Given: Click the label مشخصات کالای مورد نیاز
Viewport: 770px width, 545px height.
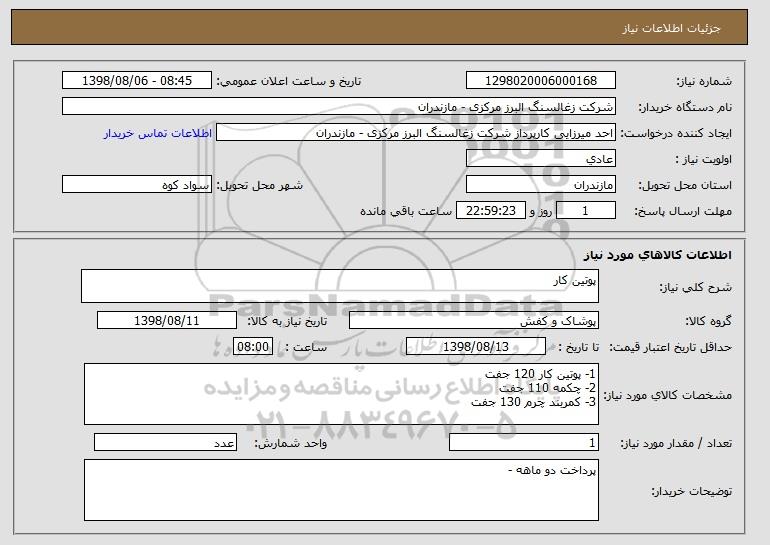Looking at the screenshot, I should coord(667,395).
